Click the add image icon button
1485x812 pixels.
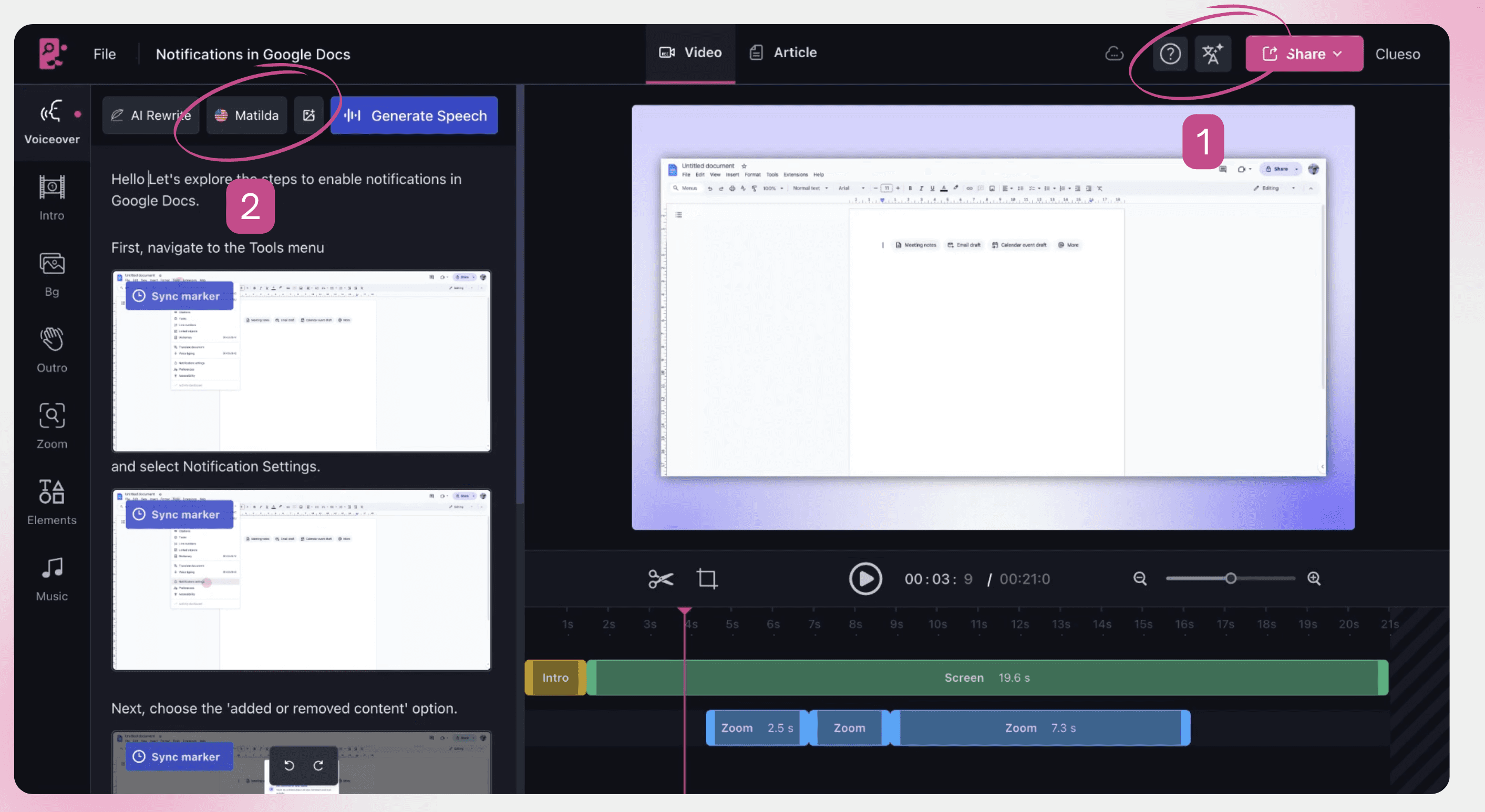(309, 115)
